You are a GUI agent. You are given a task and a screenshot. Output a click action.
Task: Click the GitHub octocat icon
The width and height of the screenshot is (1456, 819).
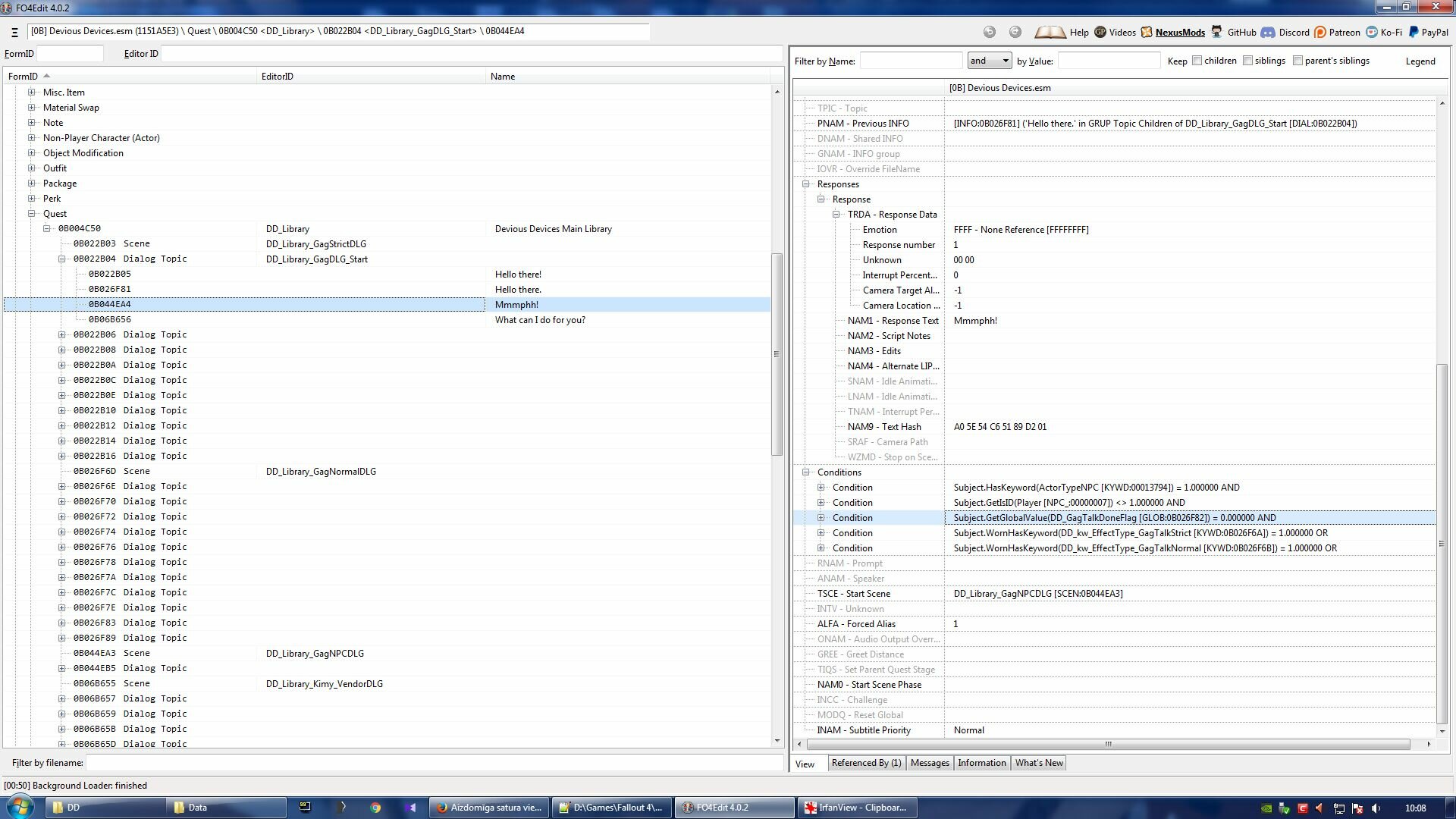pyautogui.click(x=1216, y=32)
